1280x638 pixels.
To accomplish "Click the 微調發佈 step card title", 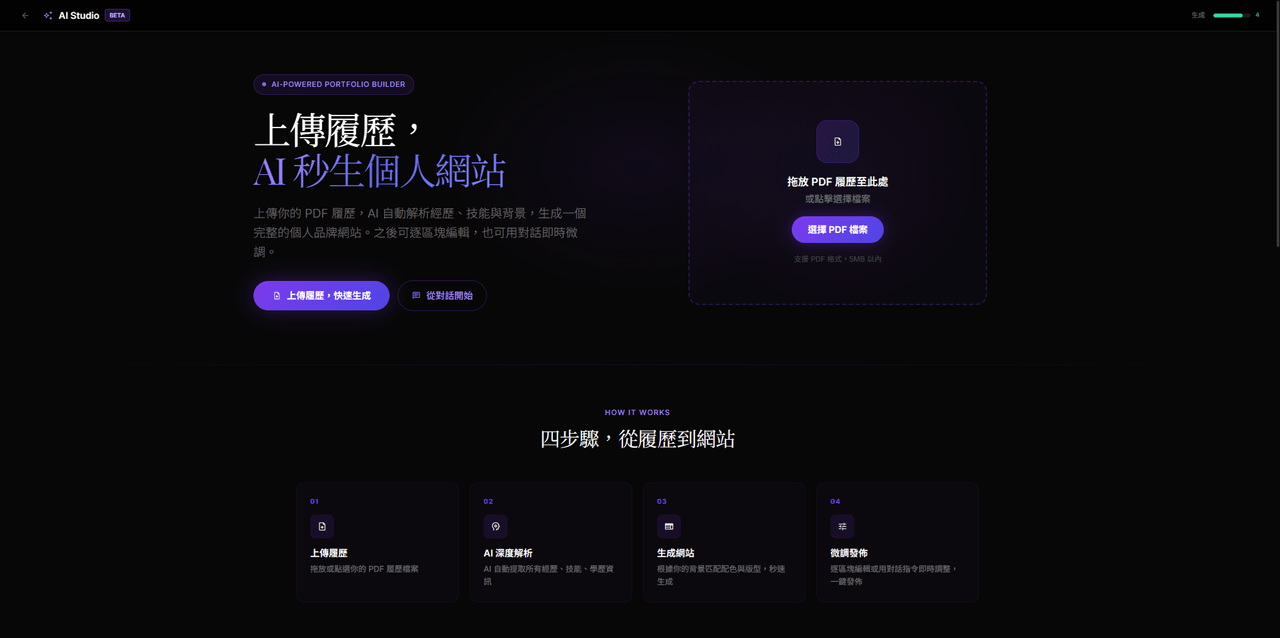I will [x=849, y=553].
